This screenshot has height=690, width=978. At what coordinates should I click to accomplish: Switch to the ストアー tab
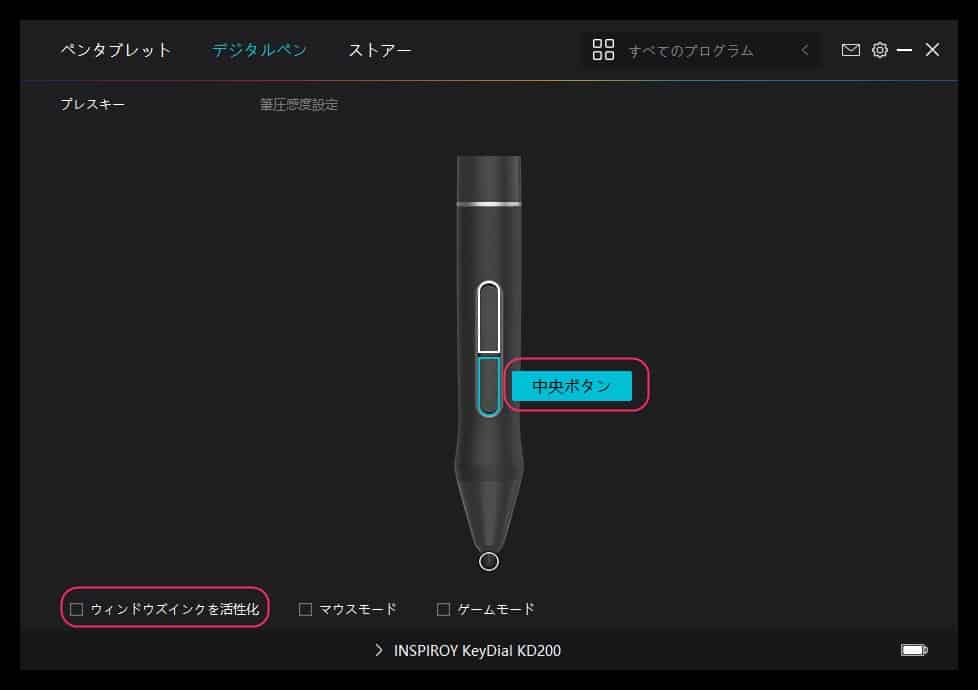380,50
